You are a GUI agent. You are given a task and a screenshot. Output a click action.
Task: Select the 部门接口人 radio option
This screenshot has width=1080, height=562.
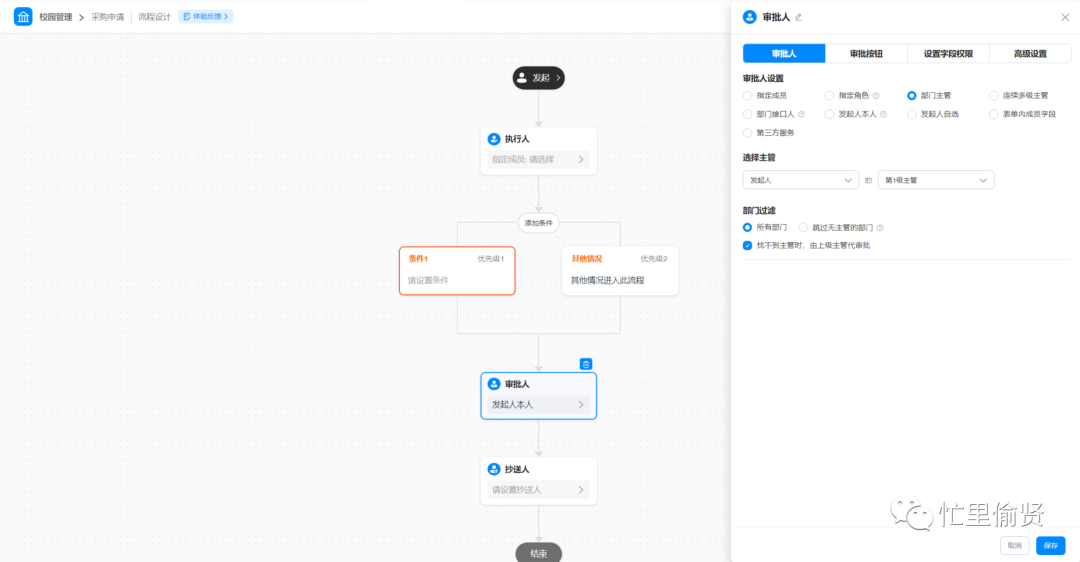click(747, 114)
